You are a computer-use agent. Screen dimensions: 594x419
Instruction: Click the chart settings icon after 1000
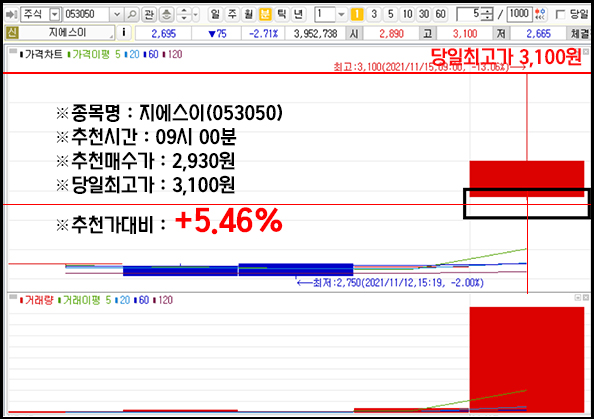point(540,15)
